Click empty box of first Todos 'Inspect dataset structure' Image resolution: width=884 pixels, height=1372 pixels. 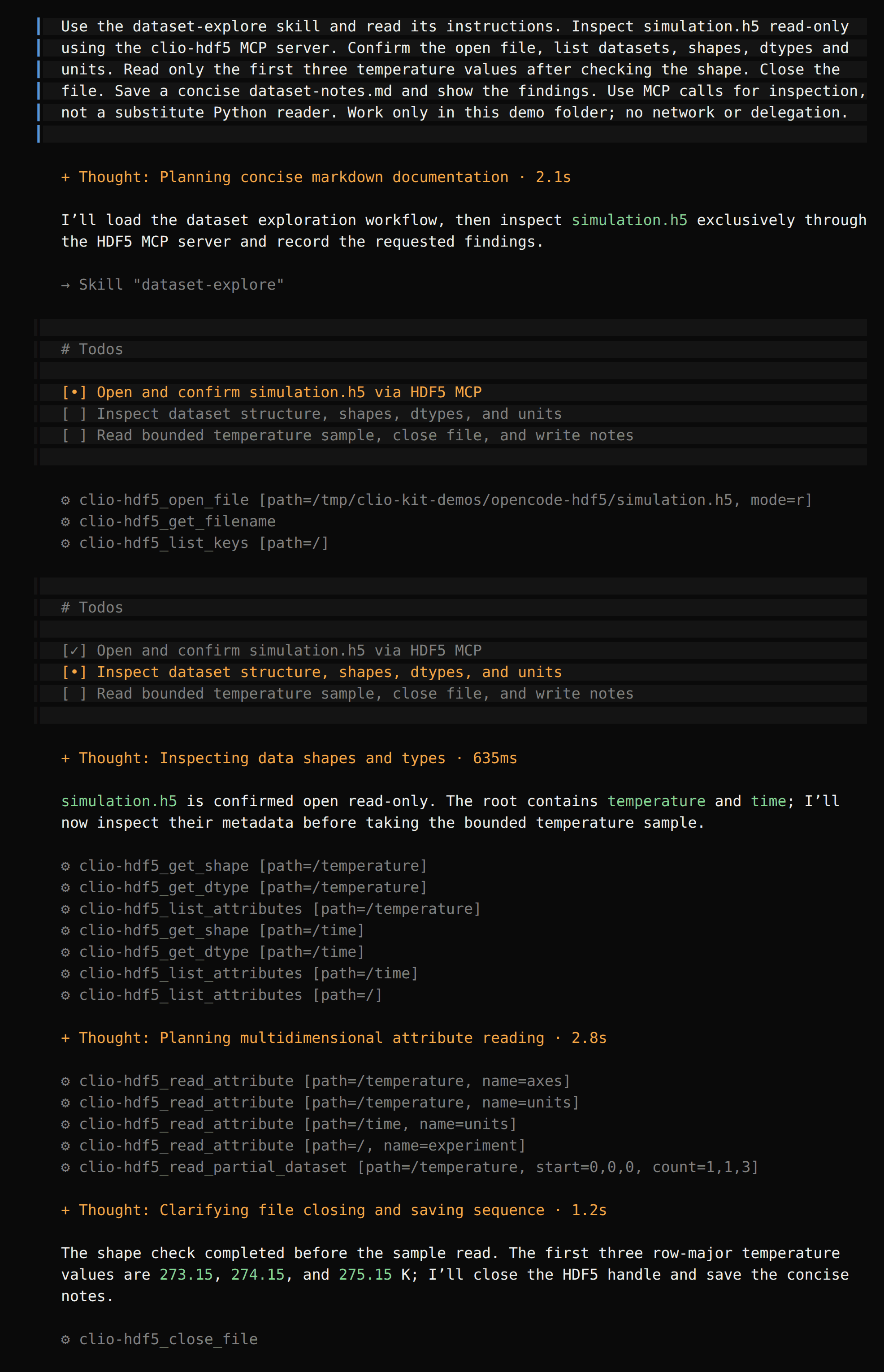[74, 414]
